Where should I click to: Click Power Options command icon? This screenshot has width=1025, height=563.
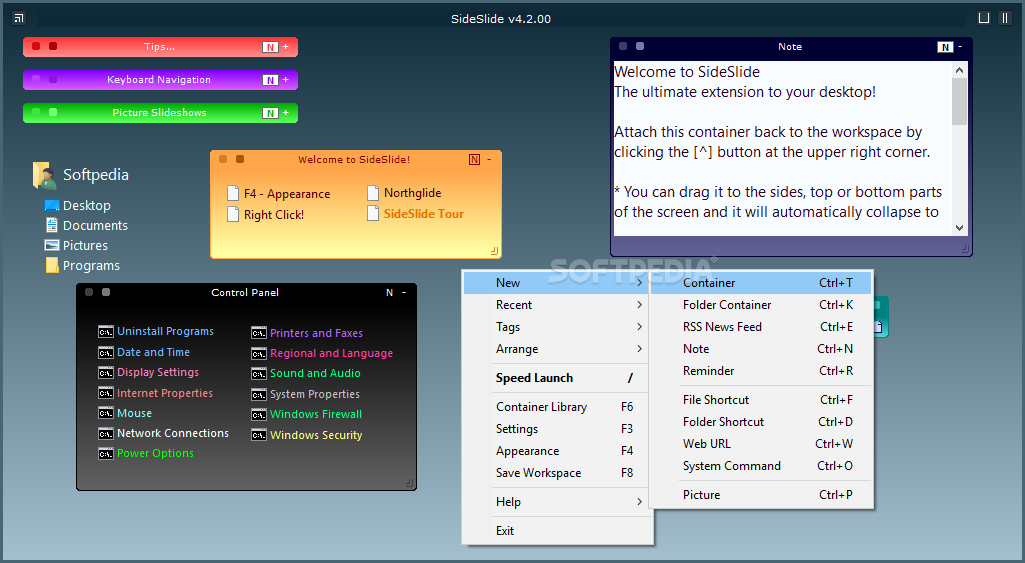tap(106, 454)
